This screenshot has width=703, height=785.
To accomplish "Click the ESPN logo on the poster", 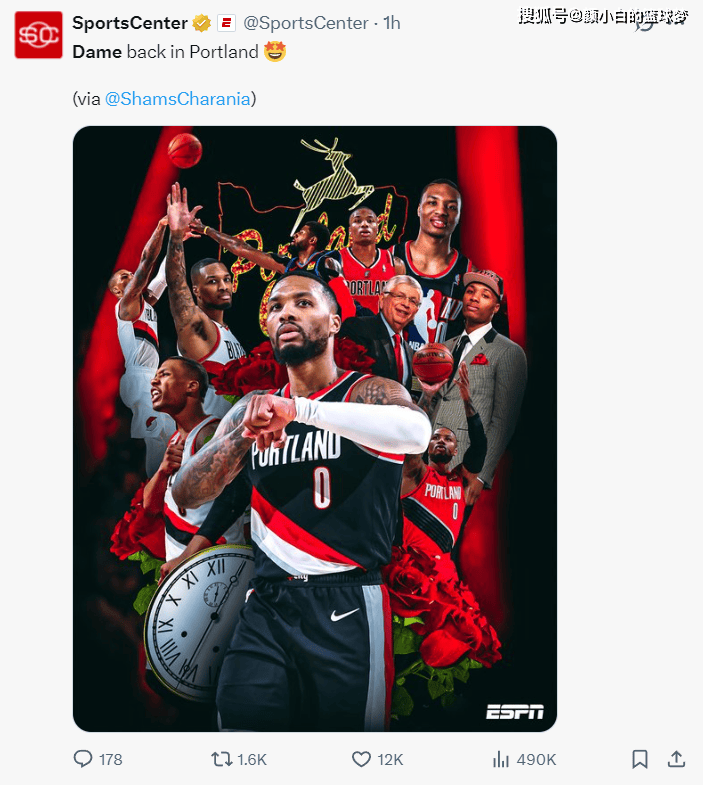I will click(514, 711).
